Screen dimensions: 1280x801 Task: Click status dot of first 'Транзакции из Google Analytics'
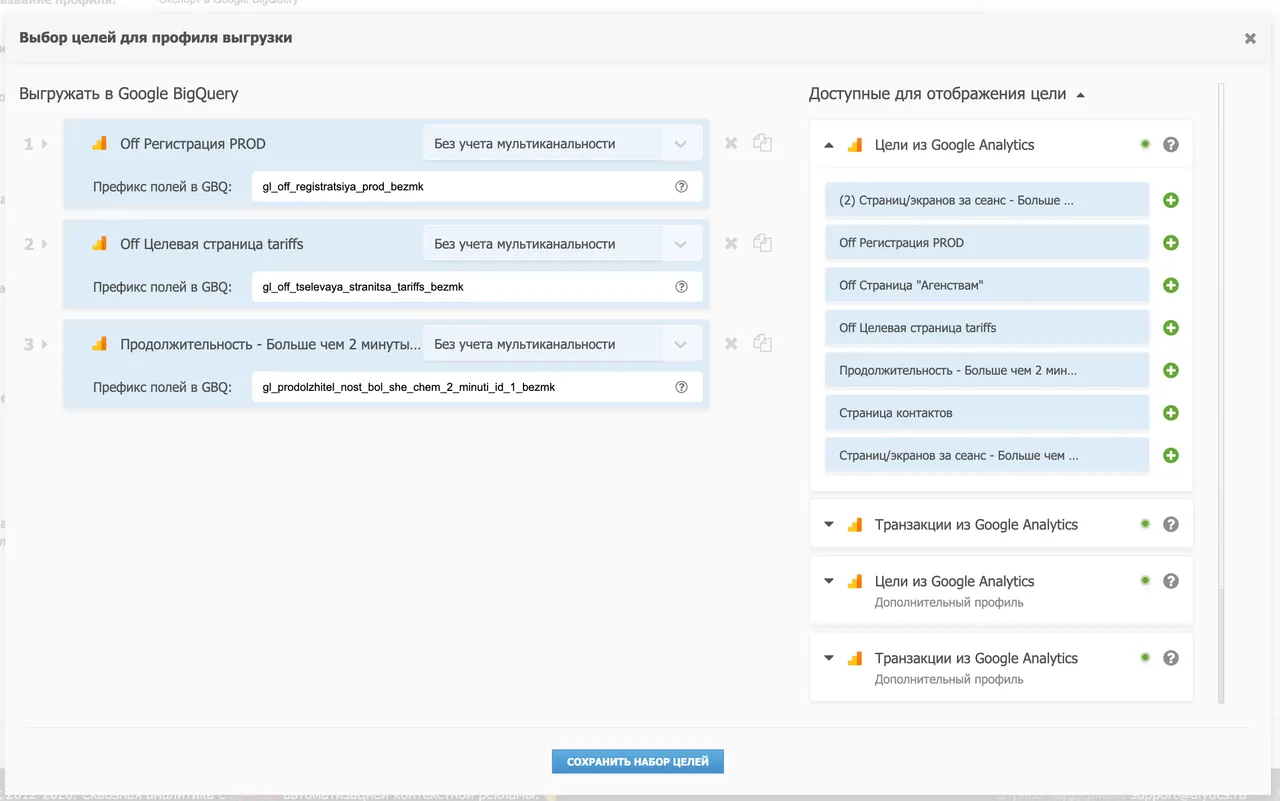(1145, 524)
